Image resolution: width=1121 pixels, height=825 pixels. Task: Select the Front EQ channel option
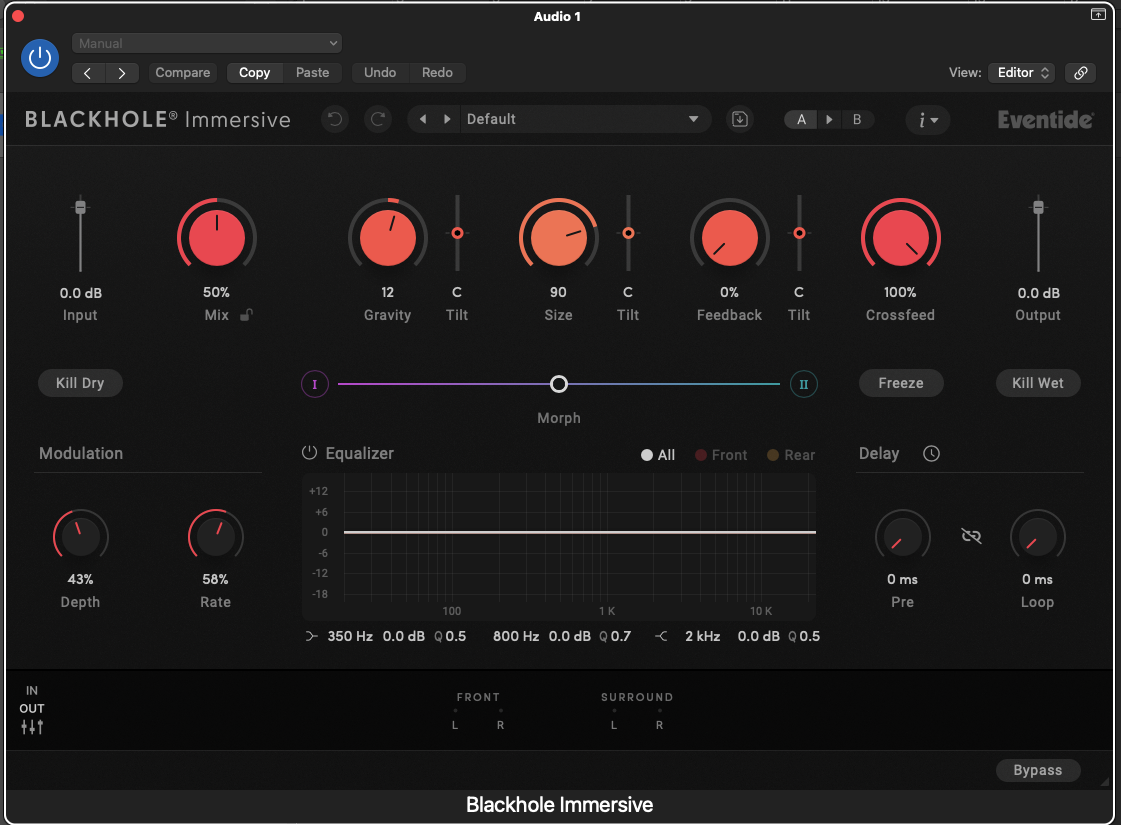coord(721,455)
